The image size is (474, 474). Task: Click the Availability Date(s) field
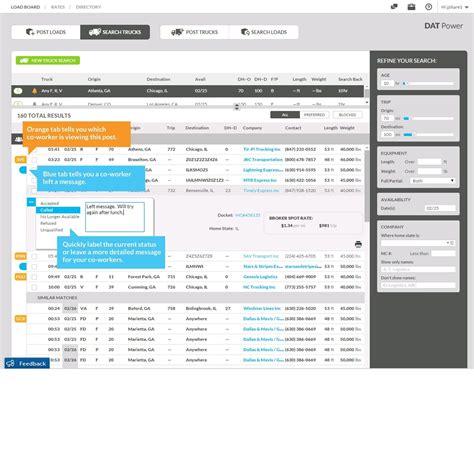(440, 208)
